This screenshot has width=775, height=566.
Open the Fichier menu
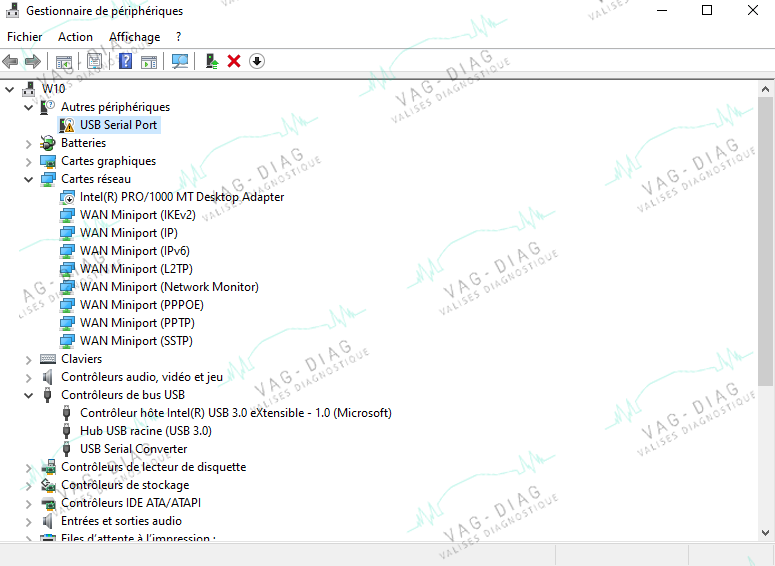[25, 37]
